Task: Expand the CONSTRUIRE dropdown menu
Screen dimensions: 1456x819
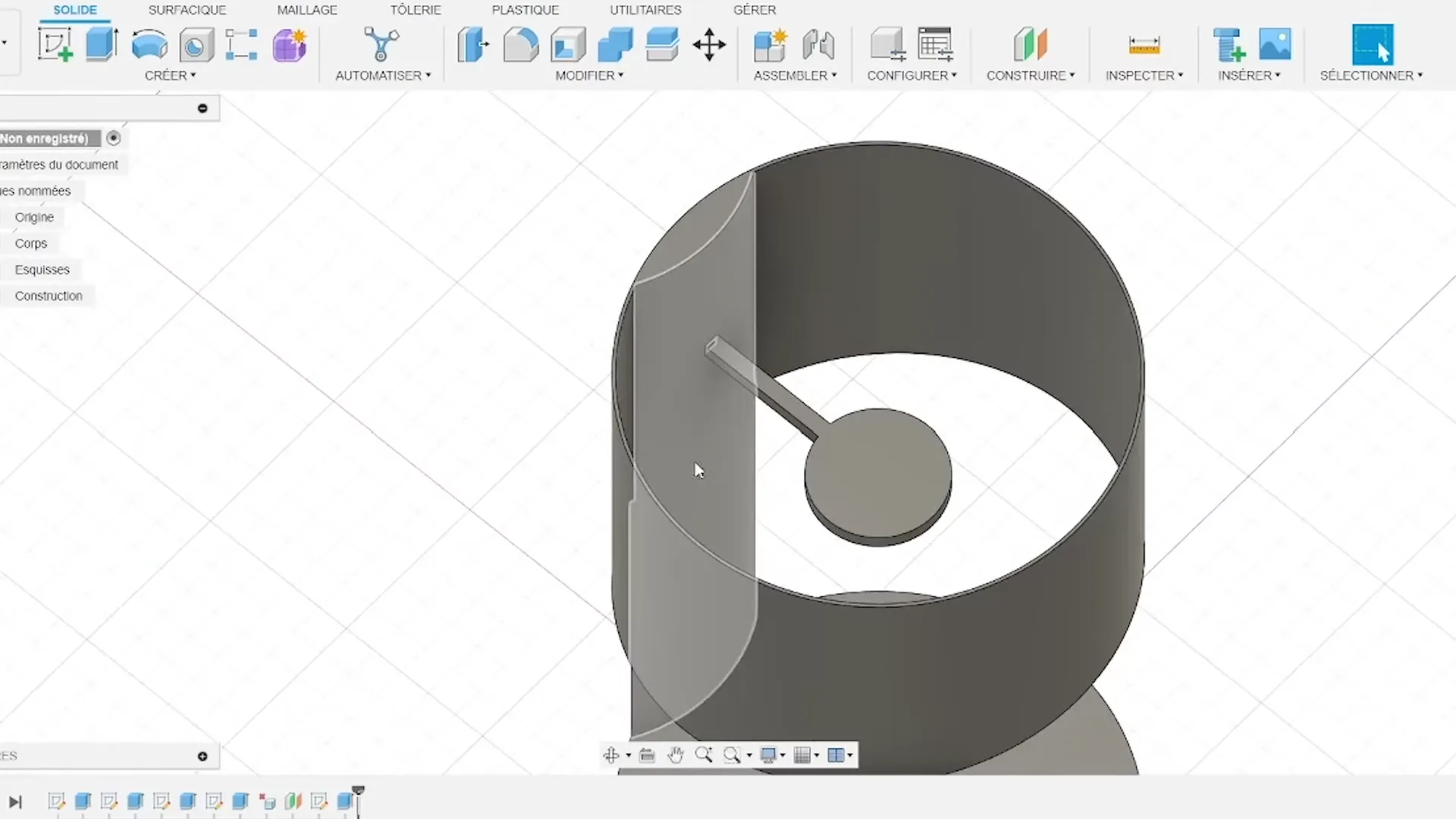Action: click(x=1031, y=76)
